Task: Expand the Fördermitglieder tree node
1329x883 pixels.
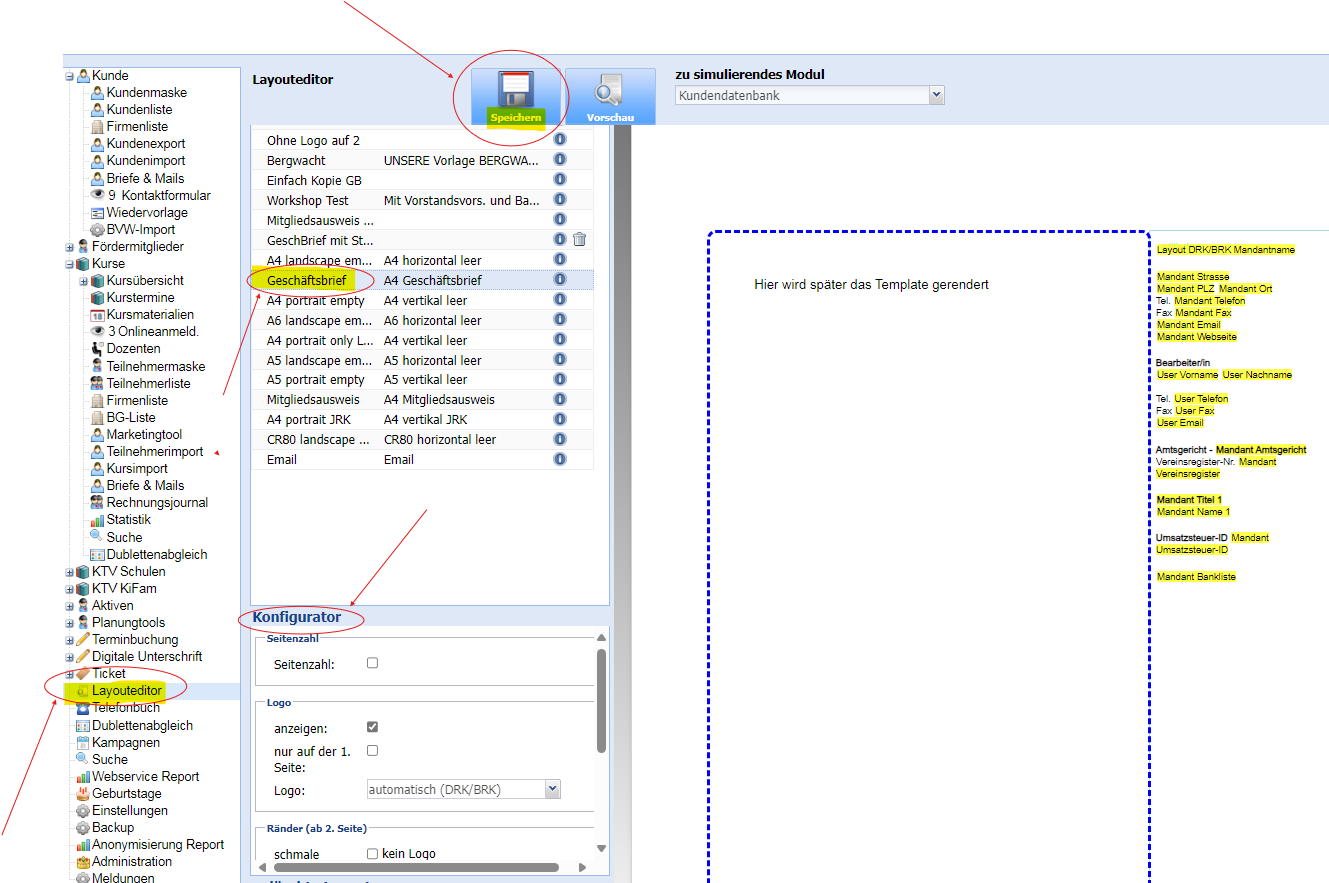Action: [70, 247]
